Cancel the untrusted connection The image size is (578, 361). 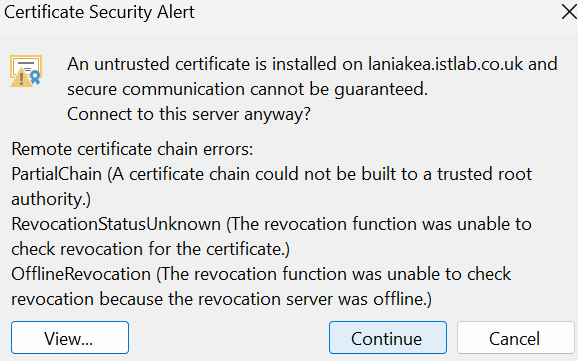click(x=516, y=338)
